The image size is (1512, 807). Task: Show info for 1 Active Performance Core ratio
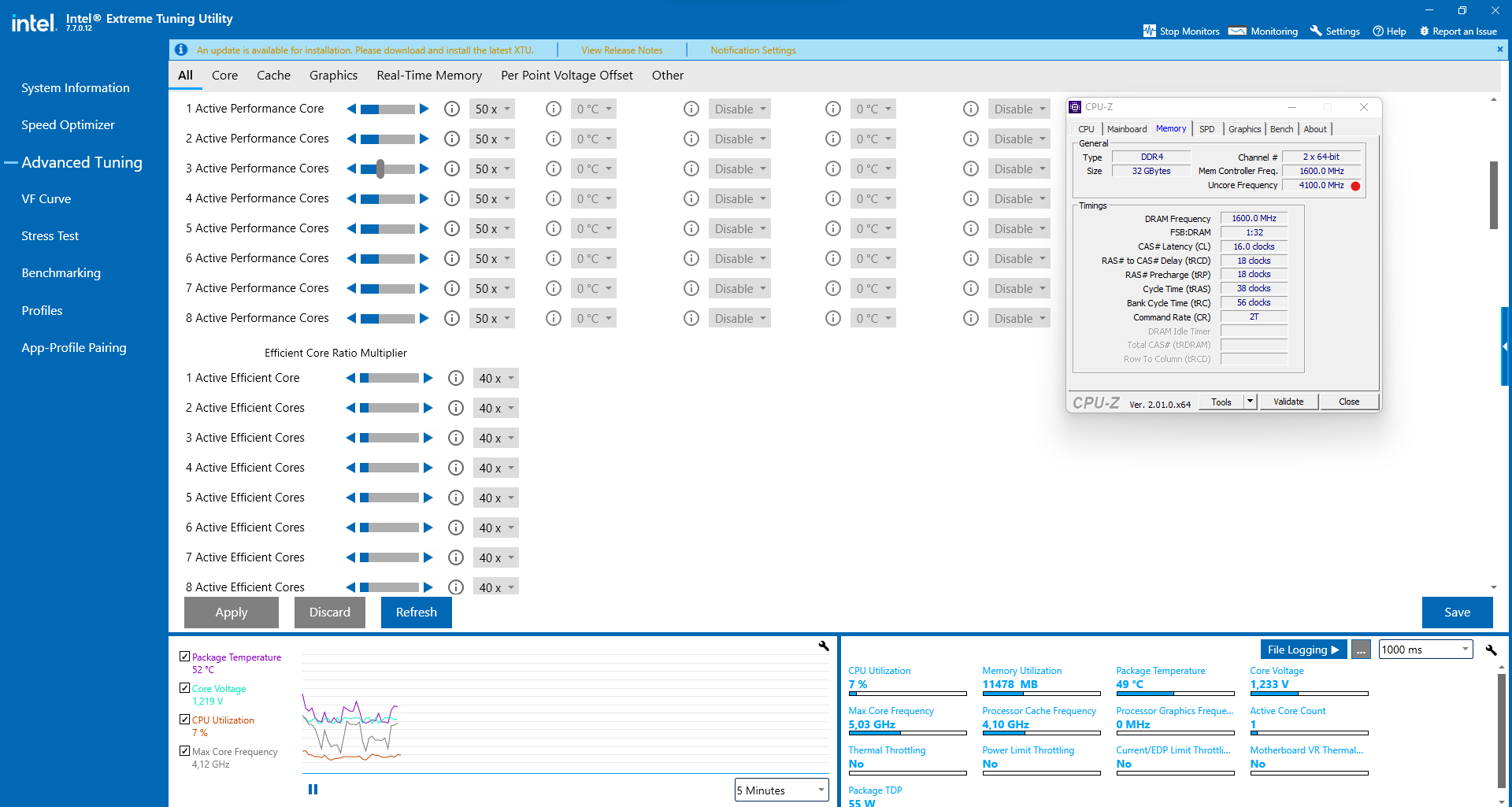pyautogui.click(x=452, y=109)
